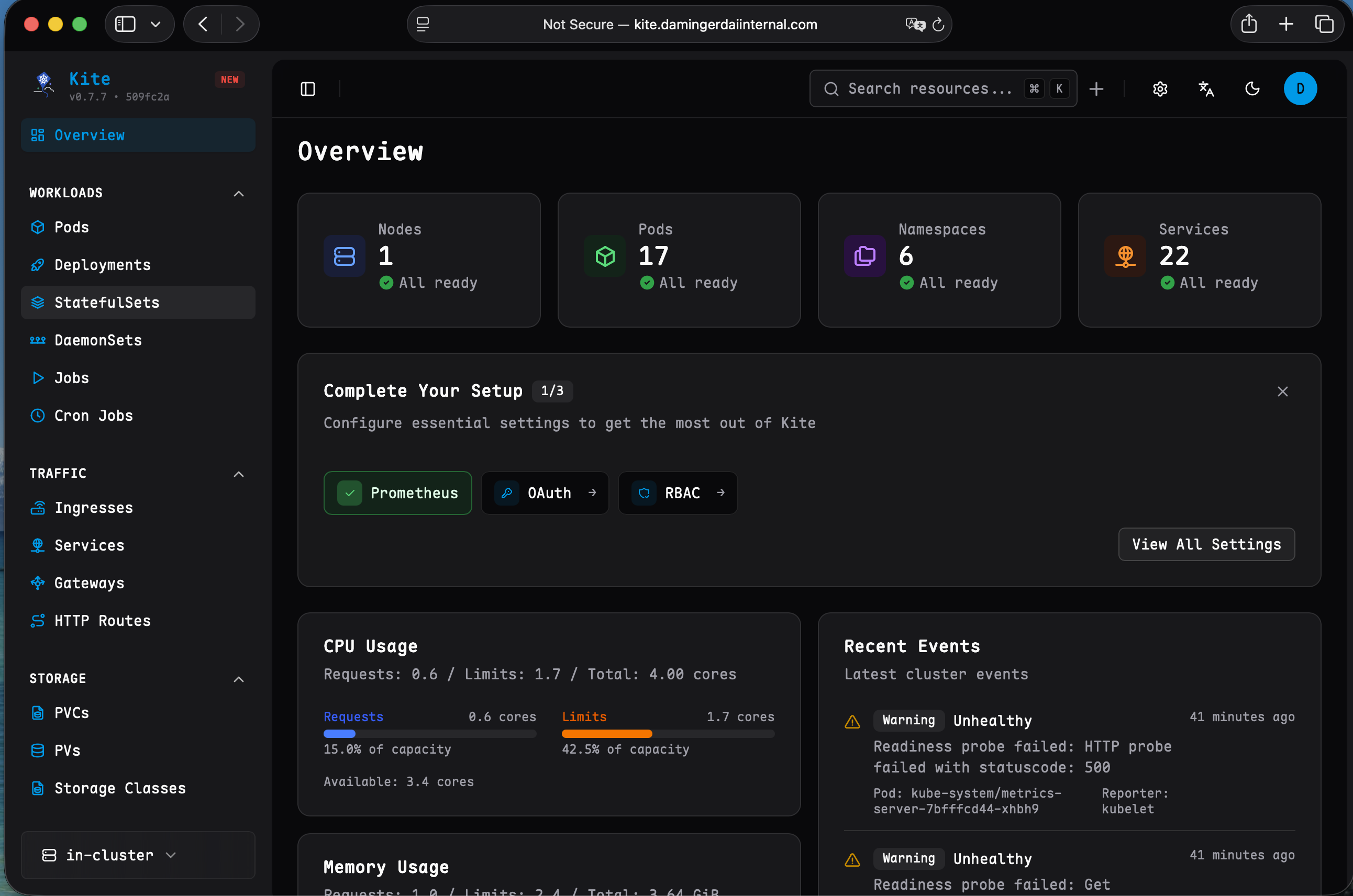Click the View All Settings button

point(1206,544)
